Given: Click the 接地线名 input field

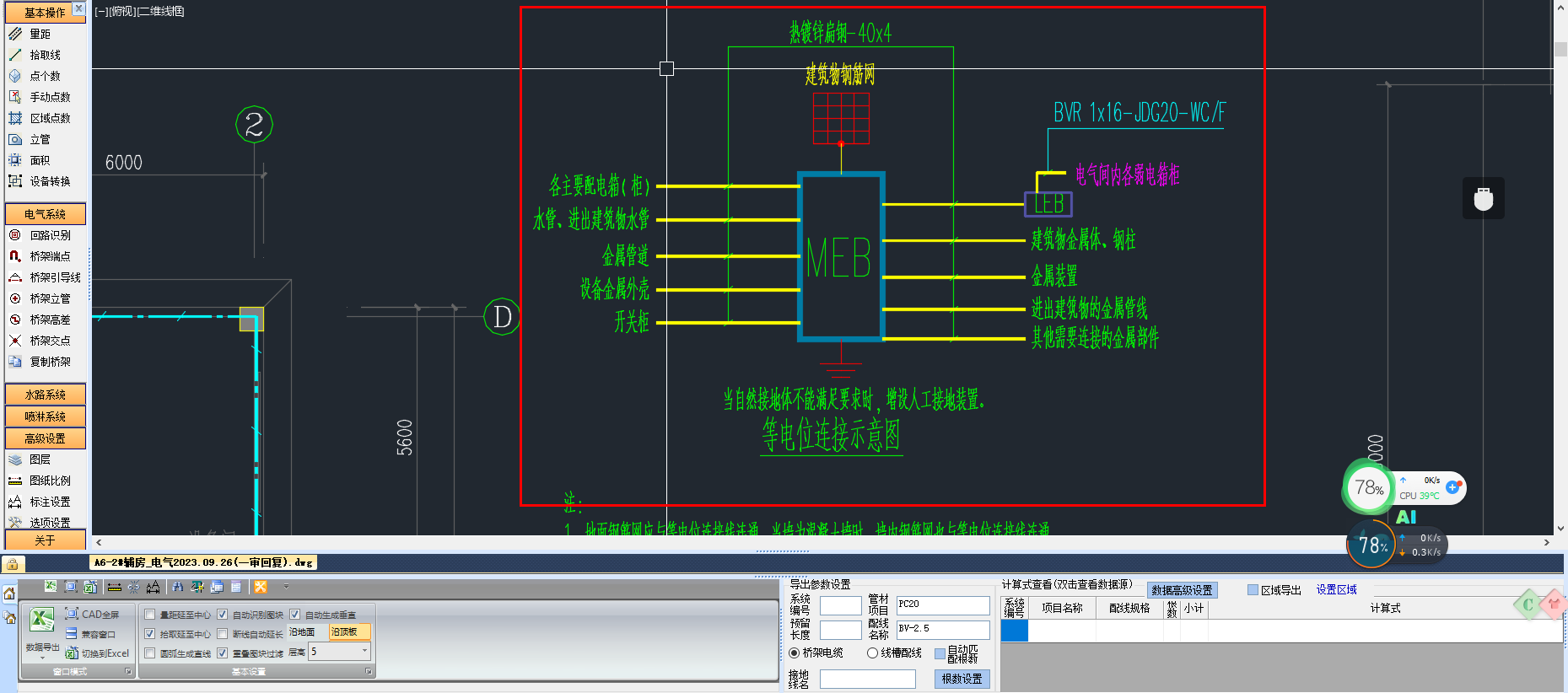Looking at the screenshot, I should pyautogui.click(x=868, y=679).
